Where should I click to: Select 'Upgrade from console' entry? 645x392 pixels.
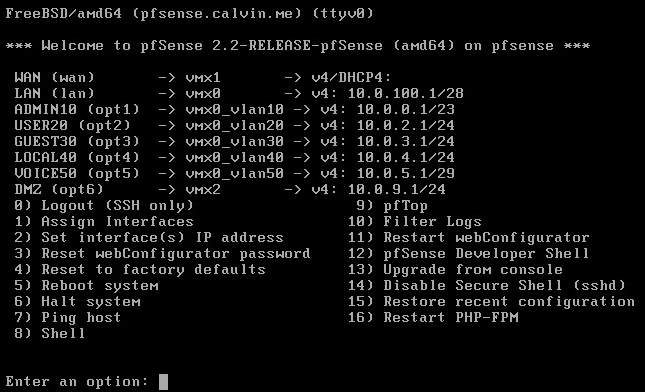(455, 270)
